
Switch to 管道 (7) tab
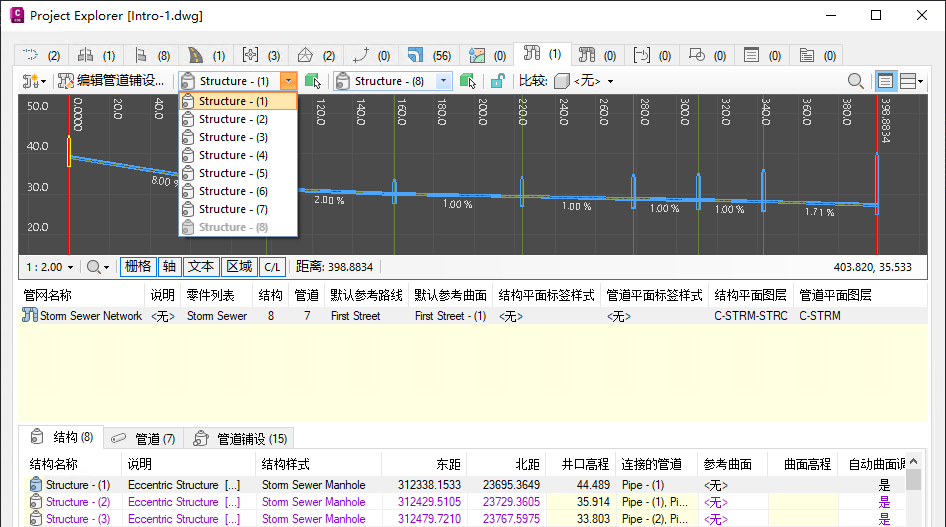point(144,438)
